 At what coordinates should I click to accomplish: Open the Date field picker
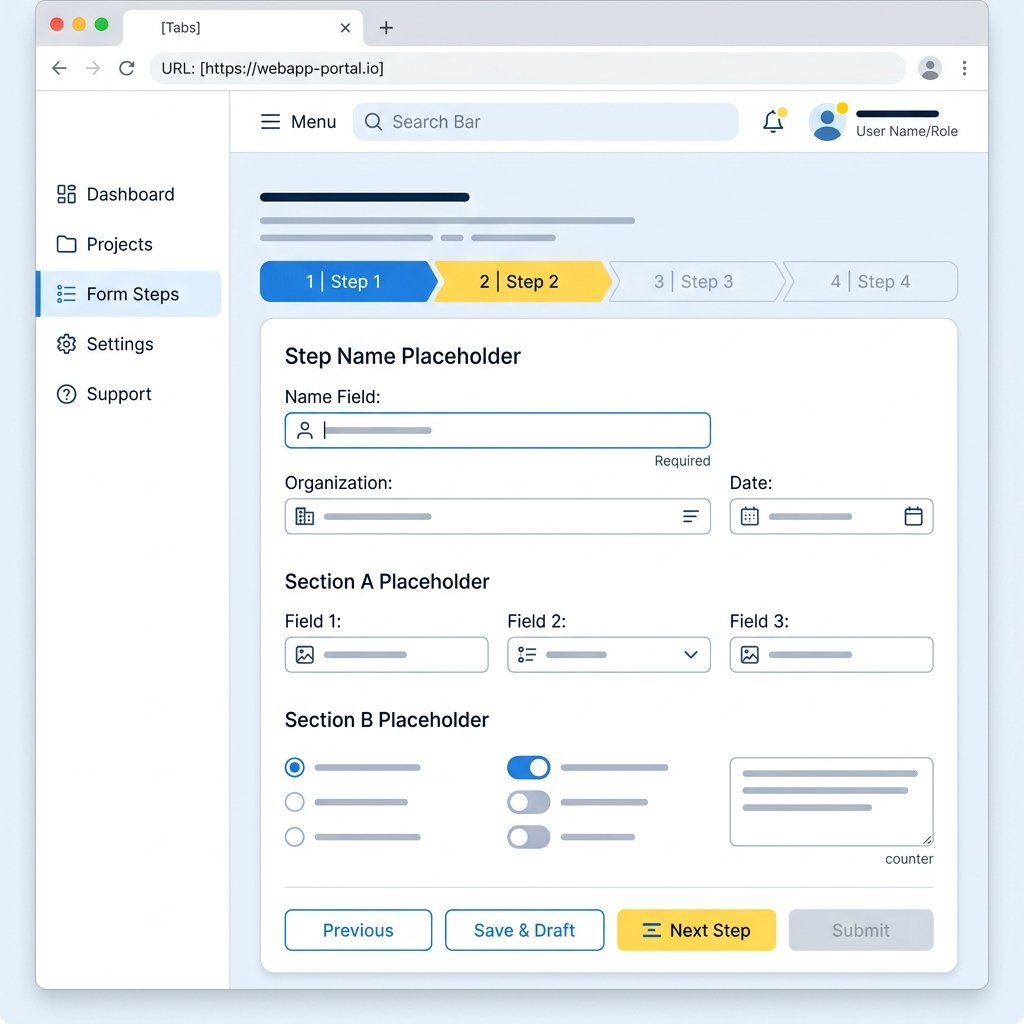click(x=831, y=517)
